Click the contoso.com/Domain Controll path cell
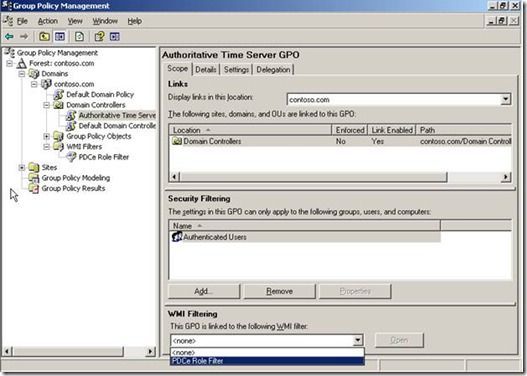The image size is (527, 376). click(465, 141)
